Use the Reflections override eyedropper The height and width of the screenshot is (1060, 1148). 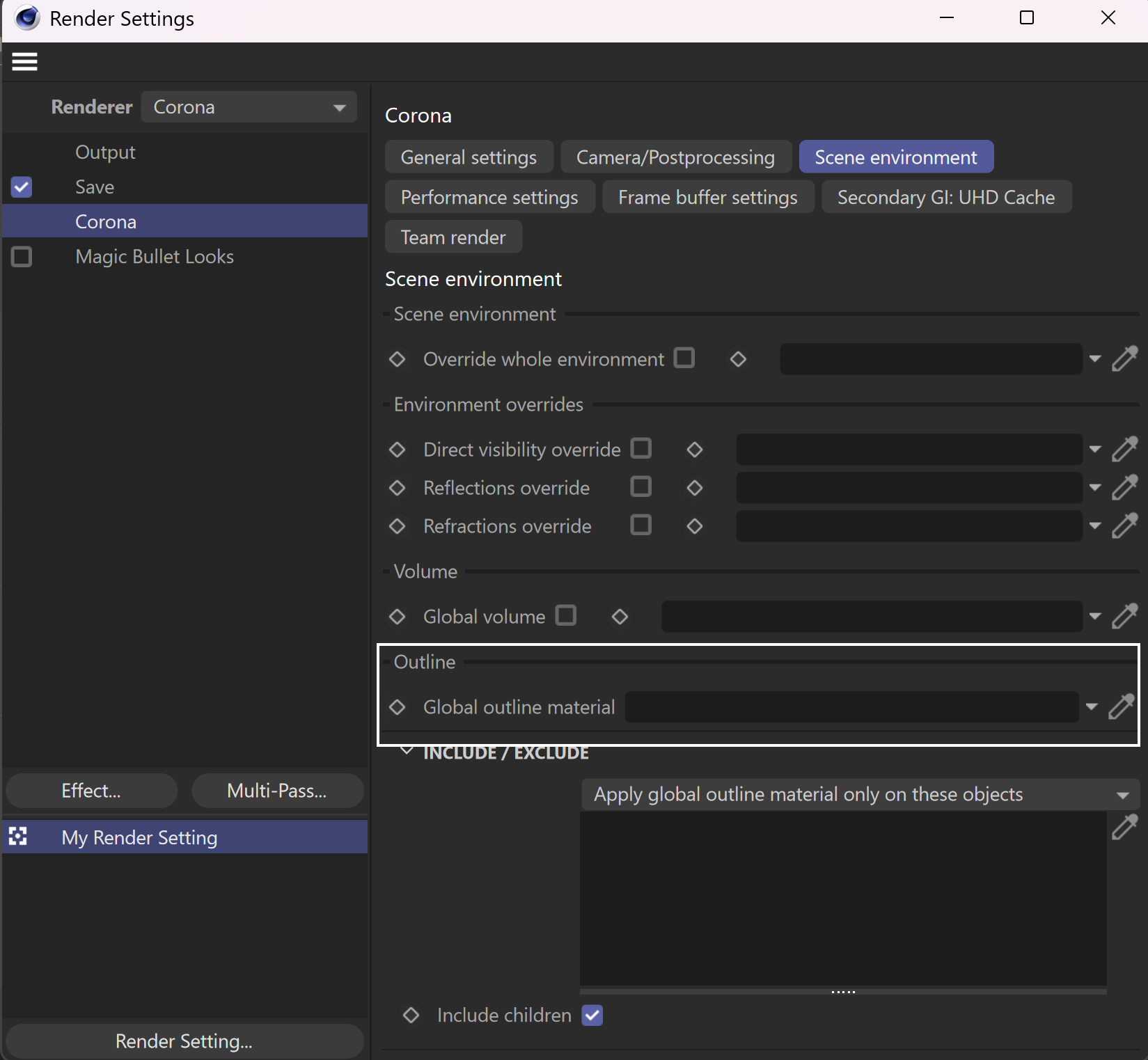1124,487
